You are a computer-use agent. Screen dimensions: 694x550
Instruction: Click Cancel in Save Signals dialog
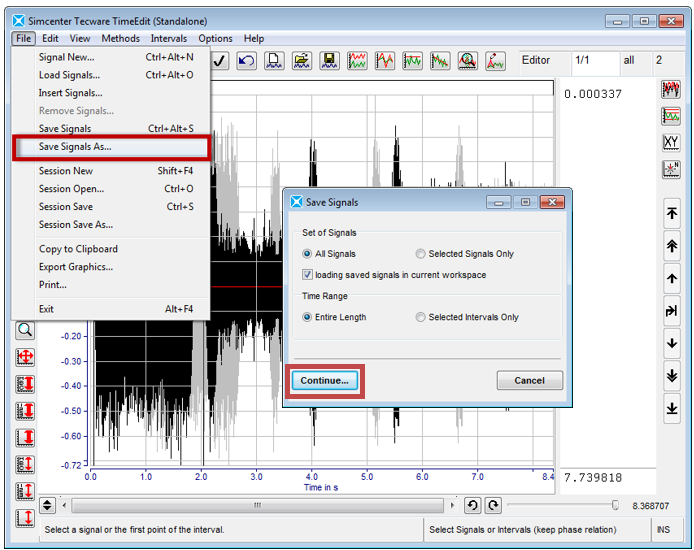coord(529,381)
